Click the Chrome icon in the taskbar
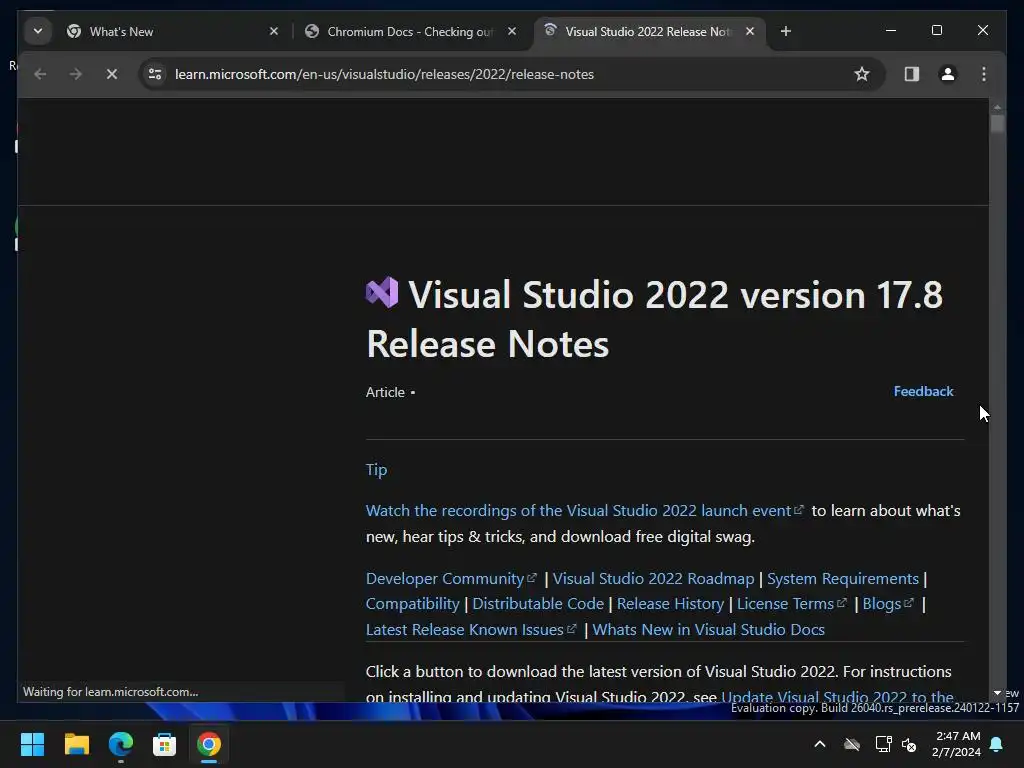This screenshot has height=768, width=1024. click(209, 744)
